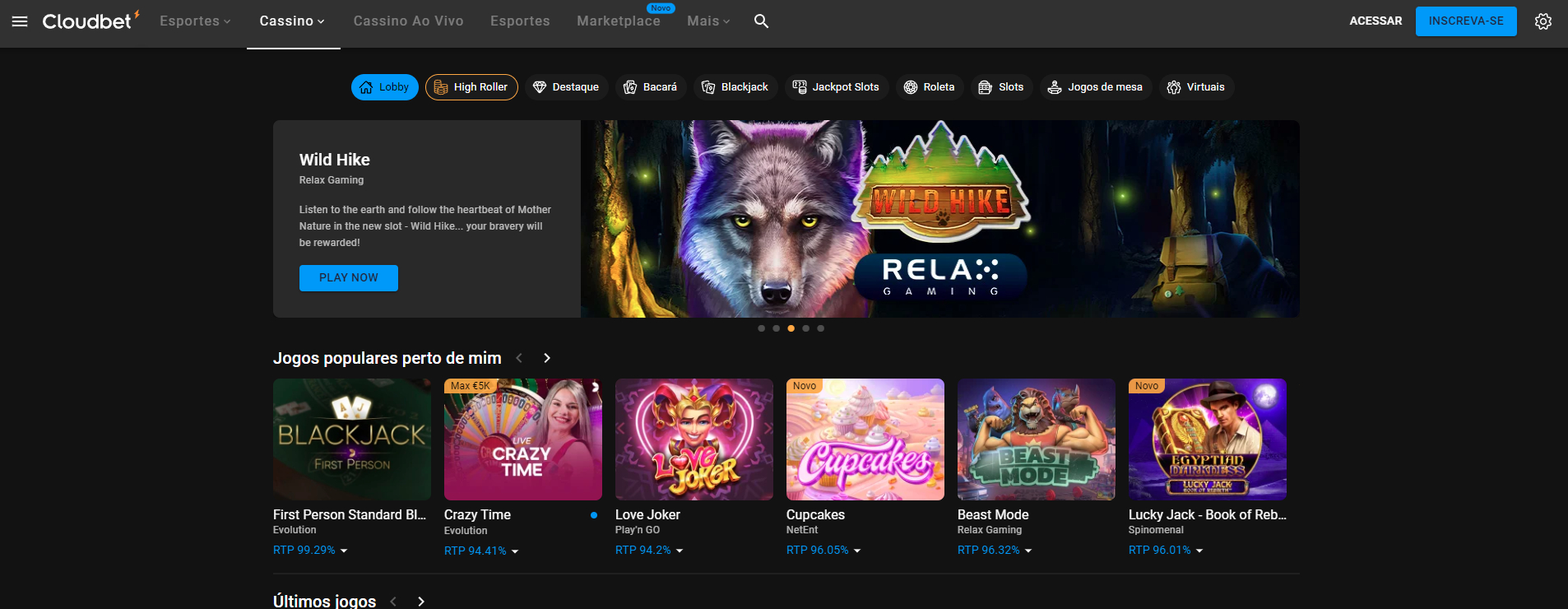Viewport: 1568px width, 609px height.
Task: Open the settings gear icon
Action: (x=1543, y=21)
